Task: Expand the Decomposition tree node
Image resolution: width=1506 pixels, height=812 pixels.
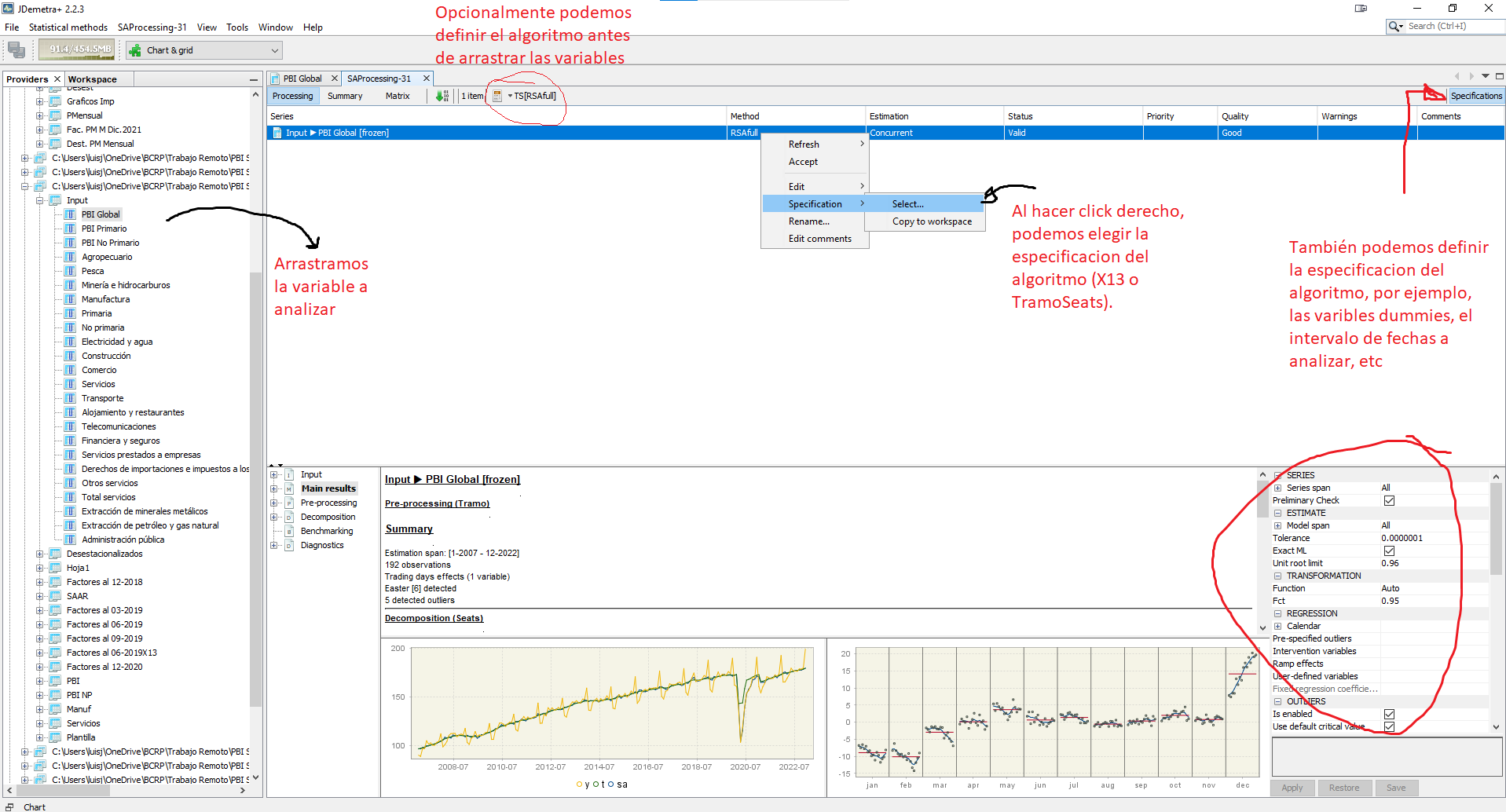Action: point(274,517)
